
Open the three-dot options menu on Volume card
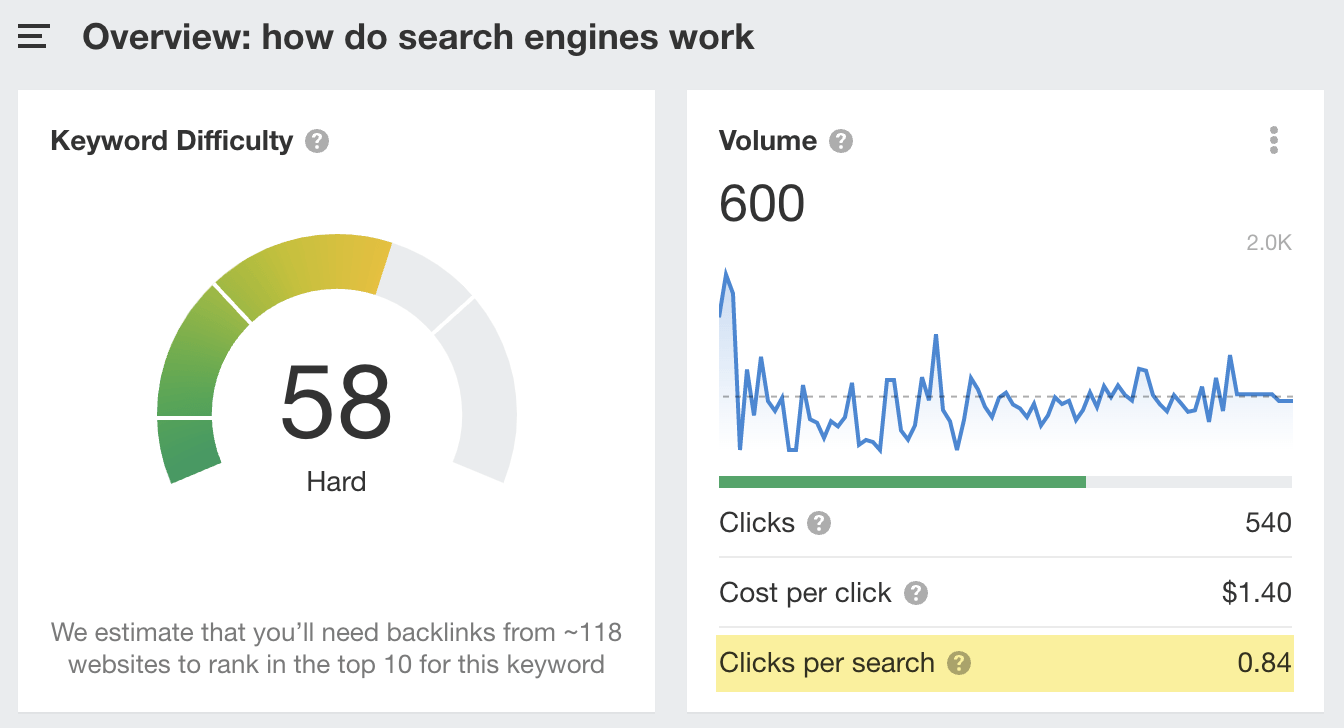(x=1274, y=140)
